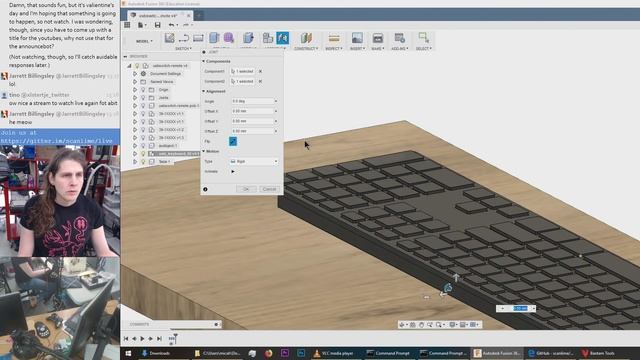This screenshot has width=640, height=360.
Task: Open the gitter.im scanlime live link
Action: [x=56, y=141]
